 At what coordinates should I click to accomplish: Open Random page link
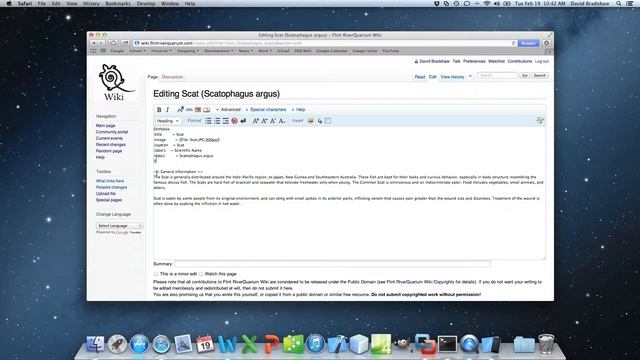(x=109, y=151)
